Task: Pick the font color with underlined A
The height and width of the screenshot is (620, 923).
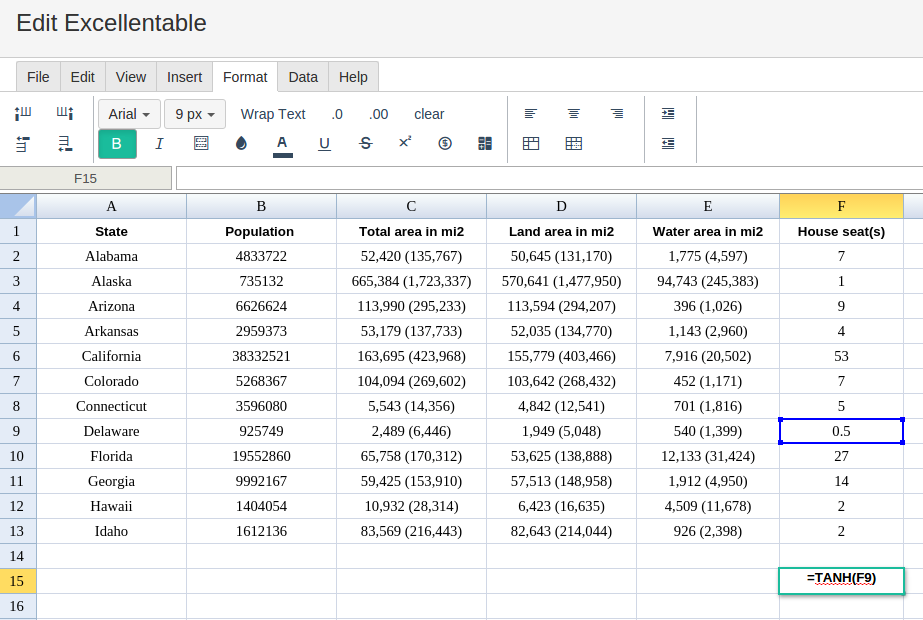Action: [283, 144]
